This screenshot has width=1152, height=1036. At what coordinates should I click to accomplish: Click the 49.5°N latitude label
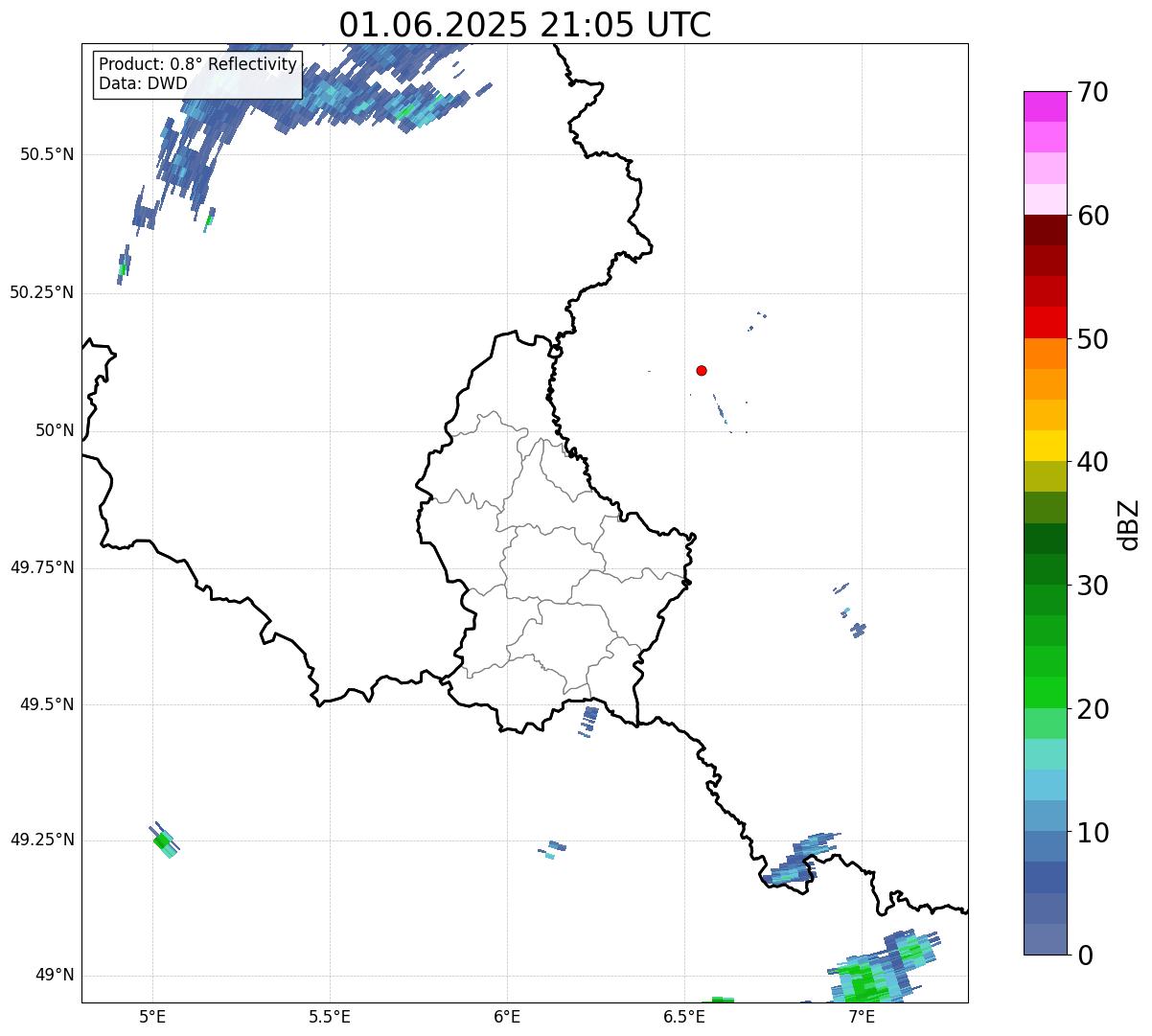[48, 704]
